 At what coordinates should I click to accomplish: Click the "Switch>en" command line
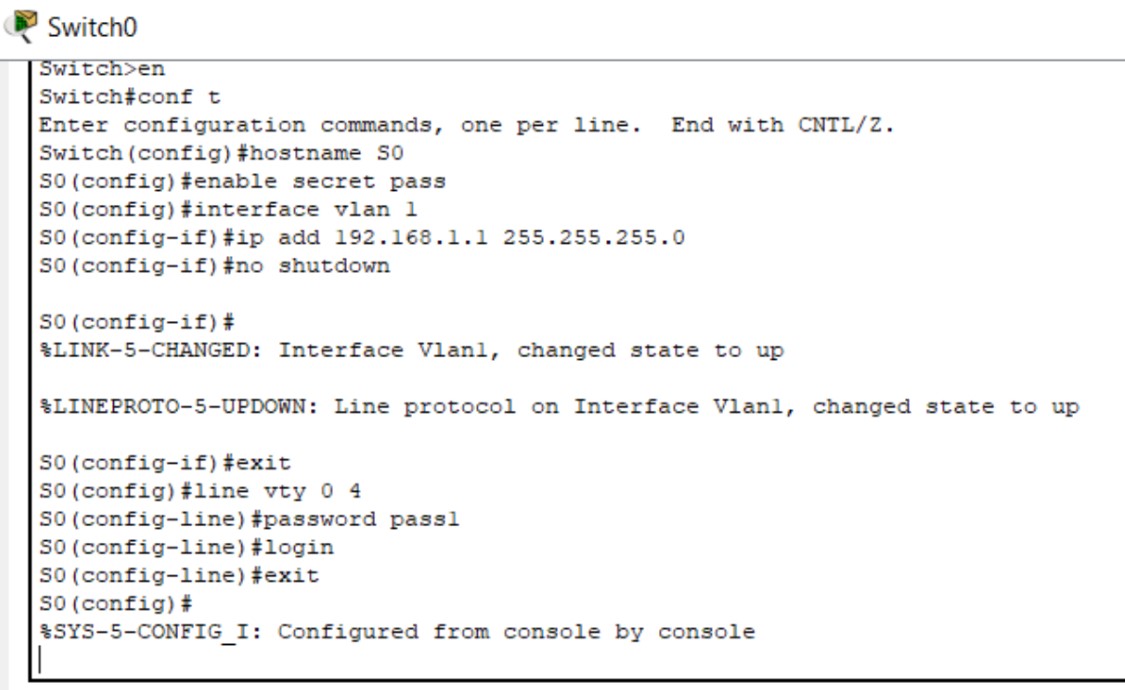(x=102, y=69)
